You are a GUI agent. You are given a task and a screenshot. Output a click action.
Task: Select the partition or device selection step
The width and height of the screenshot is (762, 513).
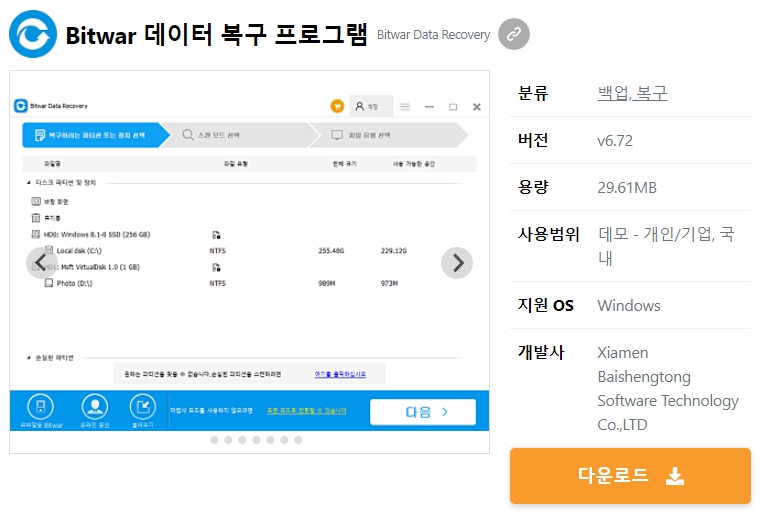96,135
